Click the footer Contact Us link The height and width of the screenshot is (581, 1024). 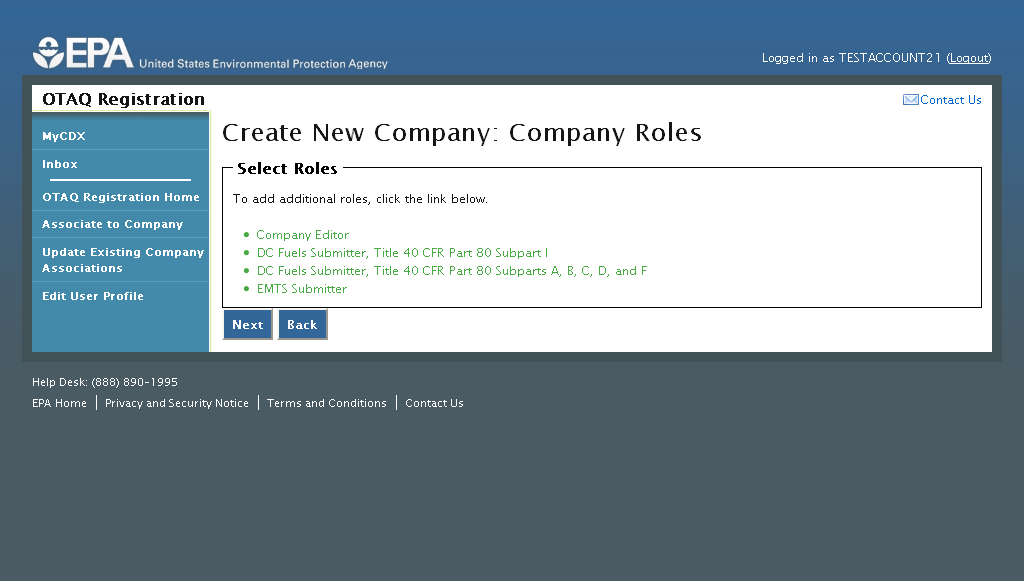[x=434, y=403]
